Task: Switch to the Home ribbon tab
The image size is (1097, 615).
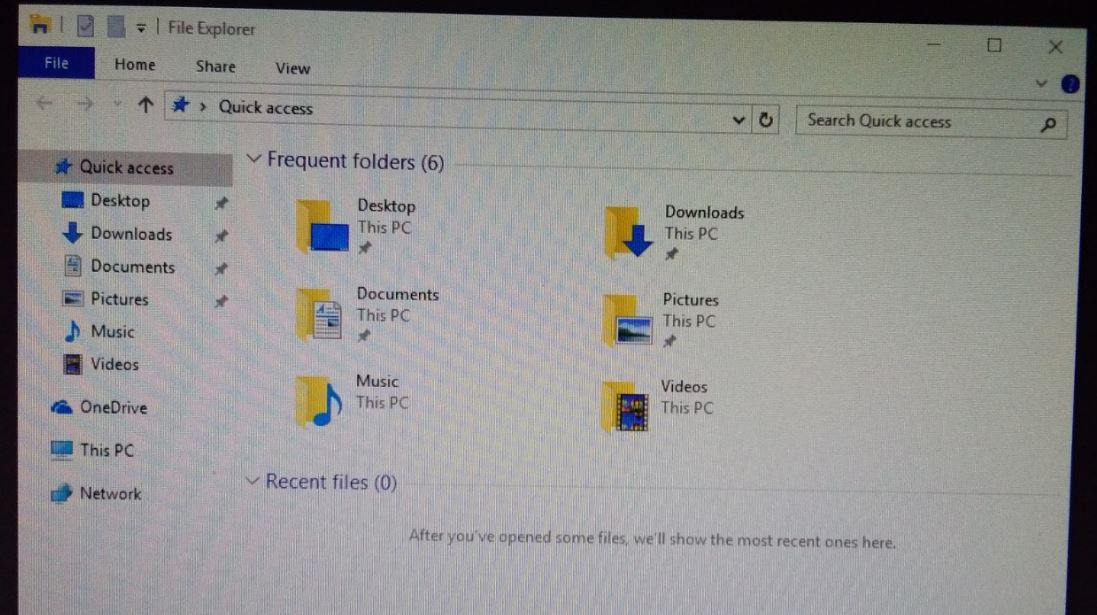Action: point(135,64)
